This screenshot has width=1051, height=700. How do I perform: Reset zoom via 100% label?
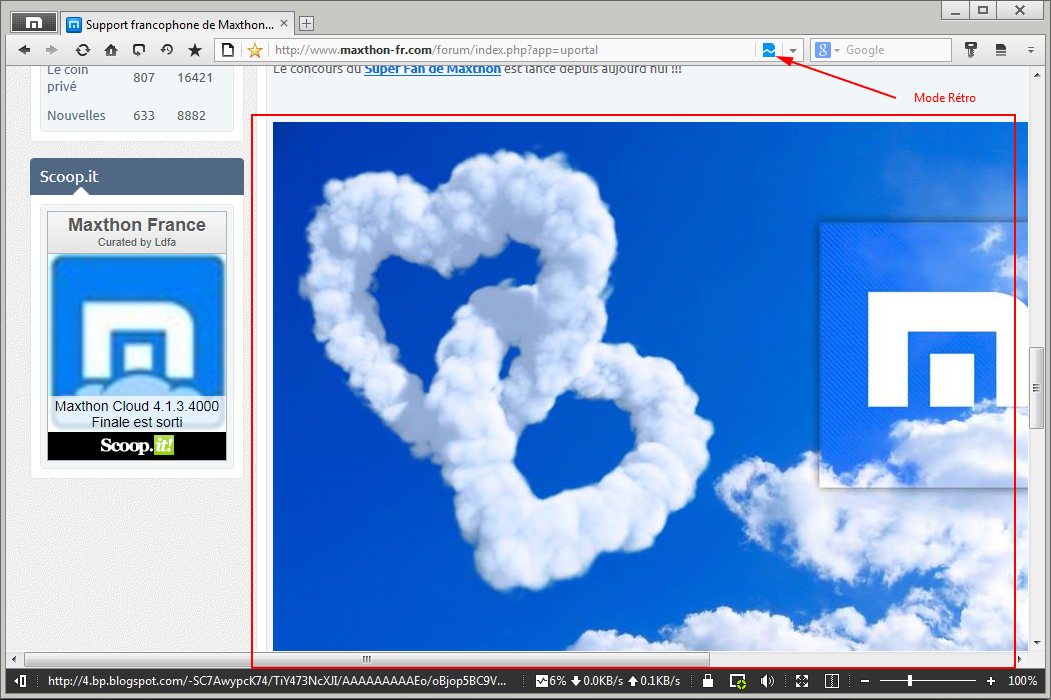pyautogui.click(x=1022, y=681)
